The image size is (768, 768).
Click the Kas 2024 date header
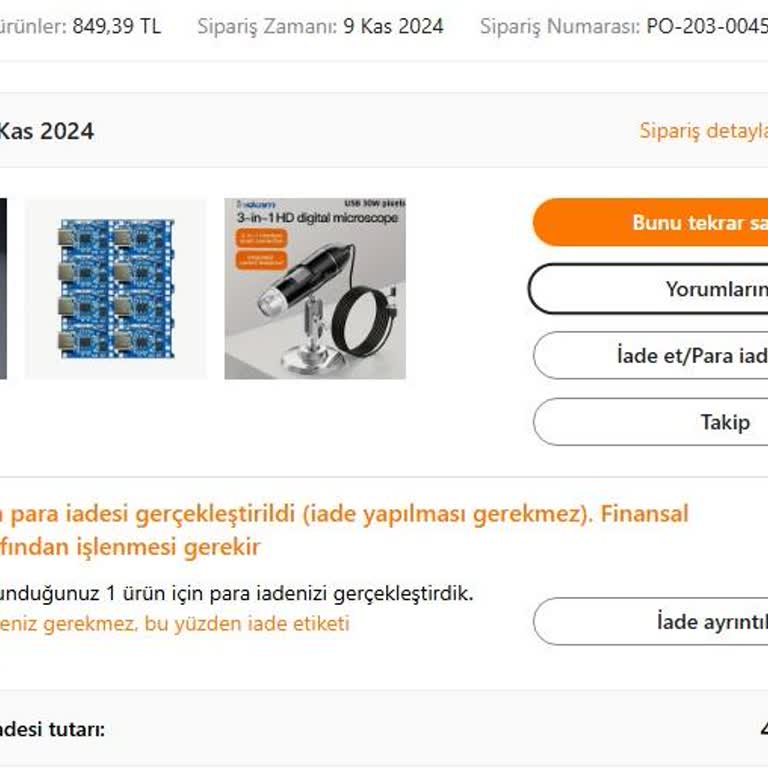click(47, 131)
